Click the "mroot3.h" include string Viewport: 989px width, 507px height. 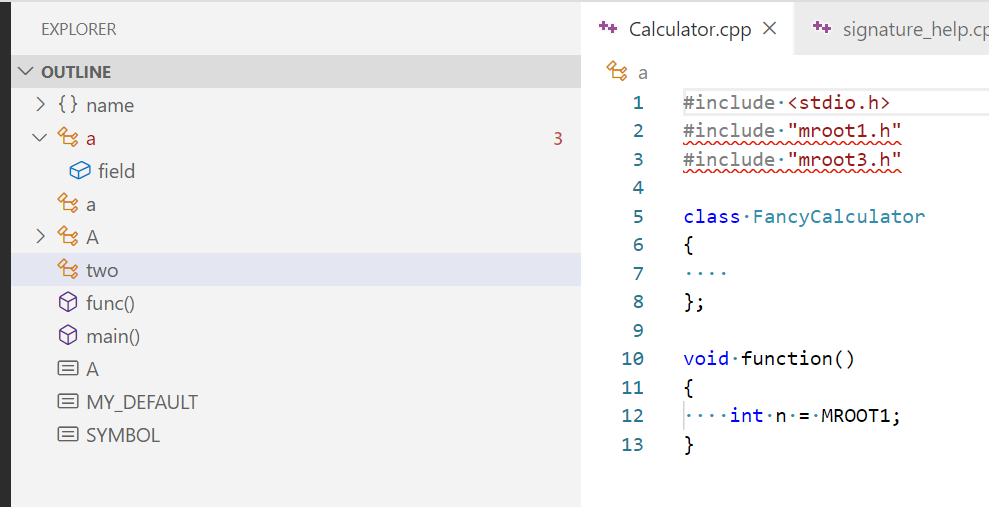tap(844, 160)
